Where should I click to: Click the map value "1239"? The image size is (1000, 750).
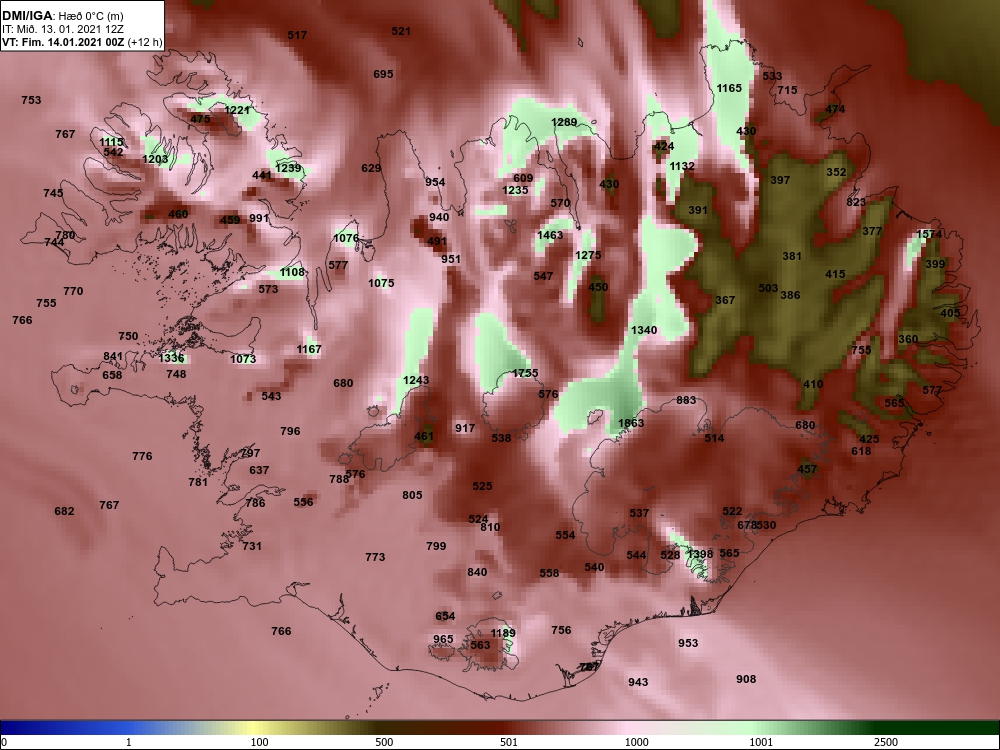pos(288,168)
